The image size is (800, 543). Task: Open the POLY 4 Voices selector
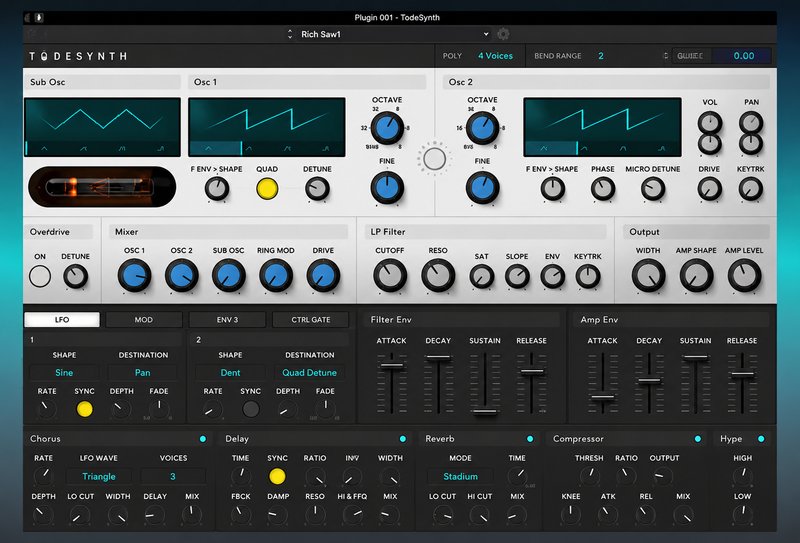495,56
